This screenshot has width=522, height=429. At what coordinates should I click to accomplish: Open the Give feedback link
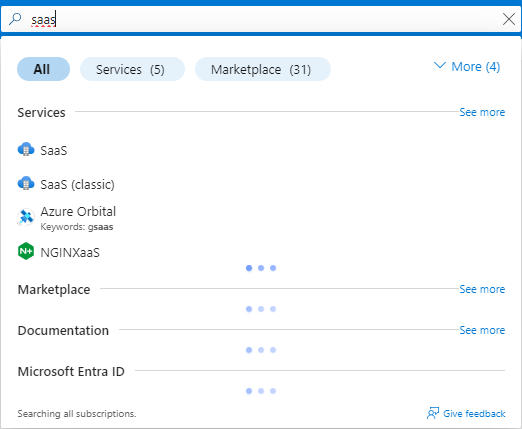[x=474, y=413]
